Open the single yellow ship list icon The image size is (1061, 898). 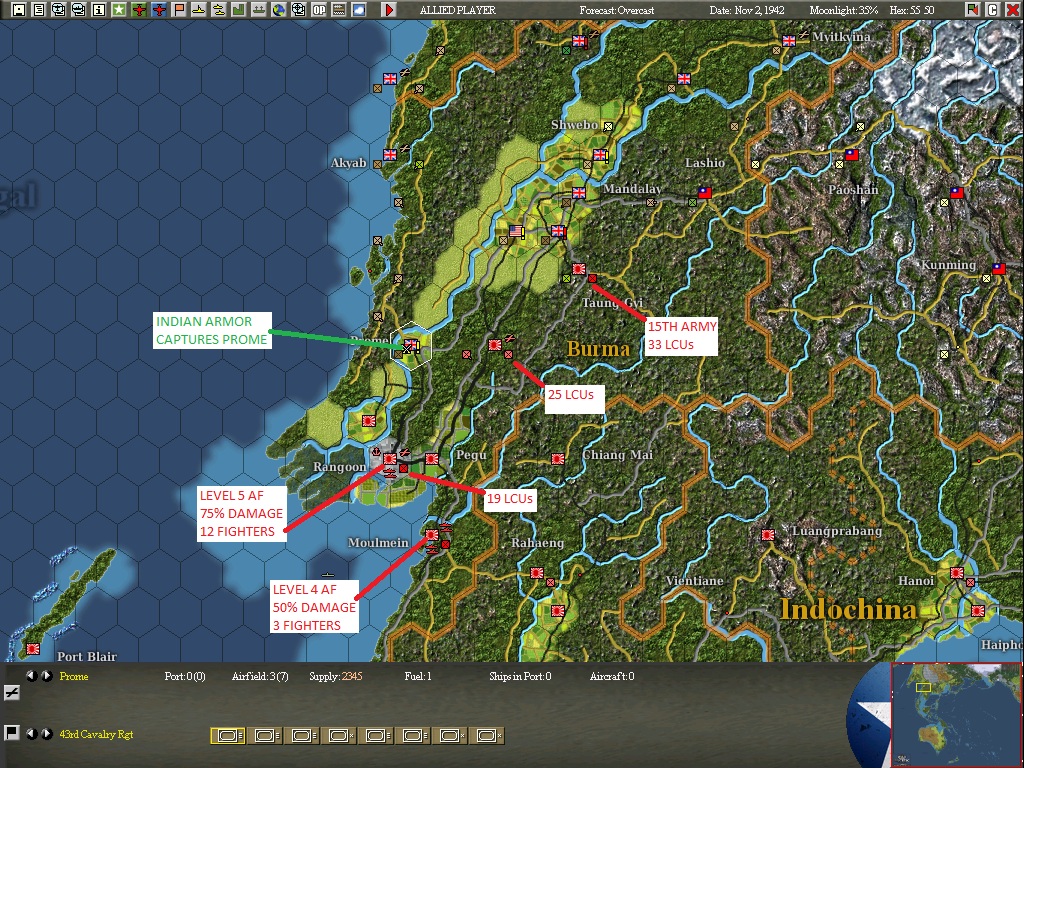tap(198, 9)
